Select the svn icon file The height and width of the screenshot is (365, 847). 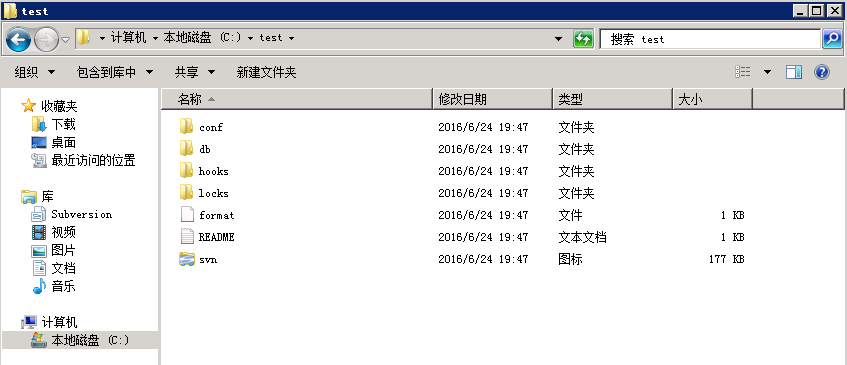[186, 259]
